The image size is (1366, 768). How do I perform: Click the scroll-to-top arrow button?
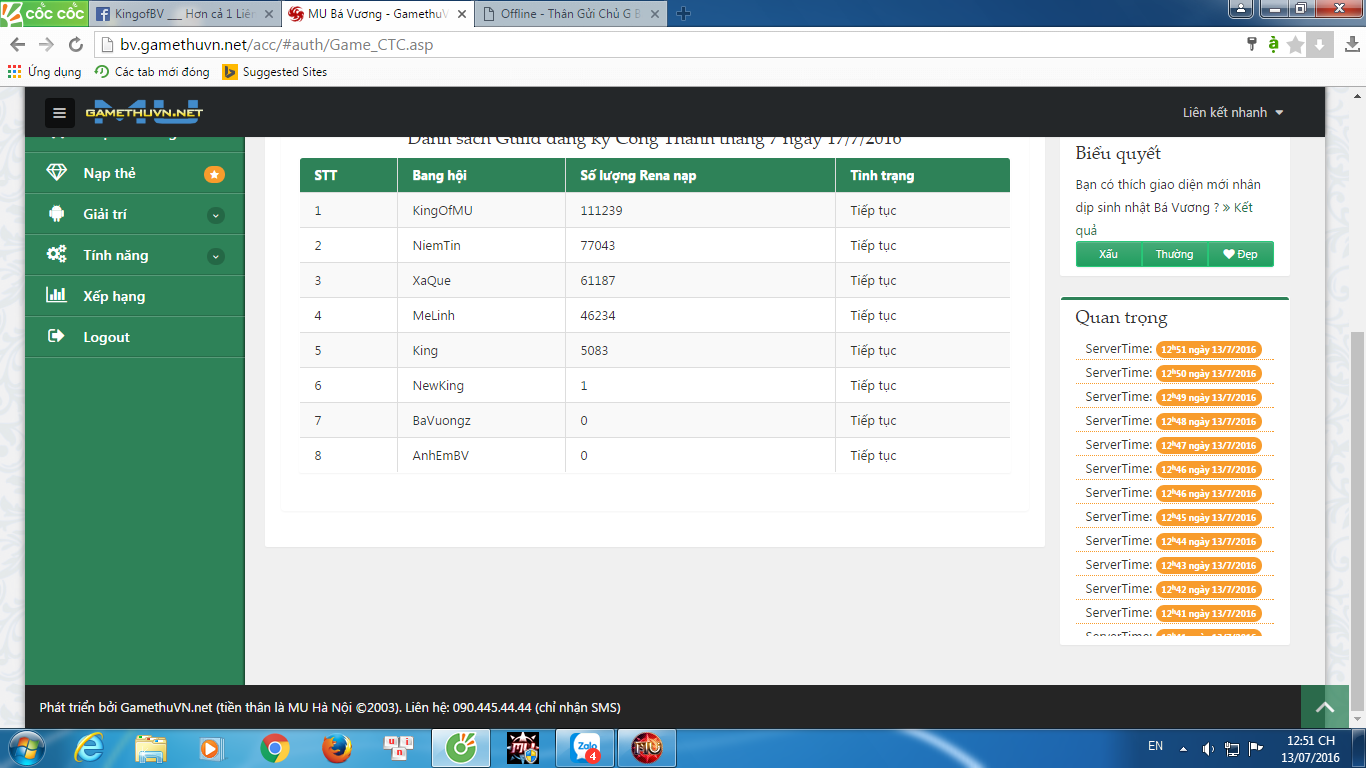1325,707
